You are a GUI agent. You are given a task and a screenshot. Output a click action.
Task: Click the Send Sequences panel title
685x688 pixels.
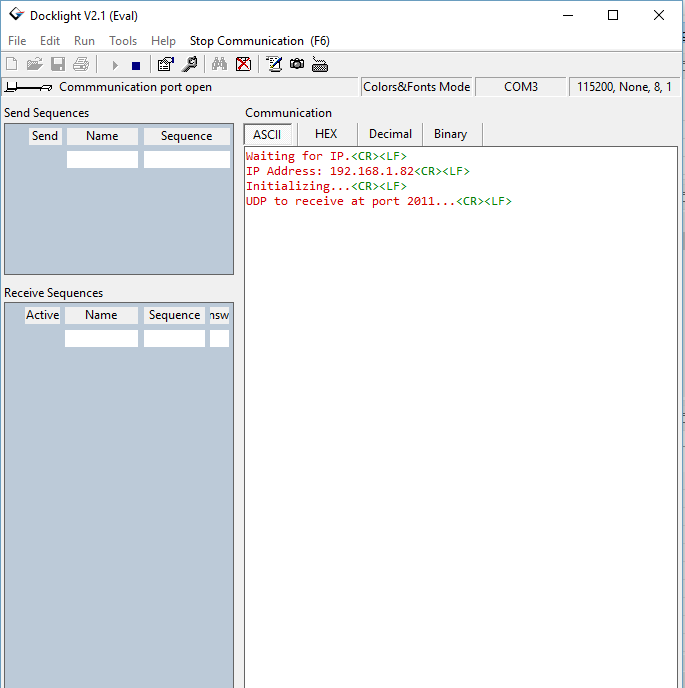[x=47, y=113]
